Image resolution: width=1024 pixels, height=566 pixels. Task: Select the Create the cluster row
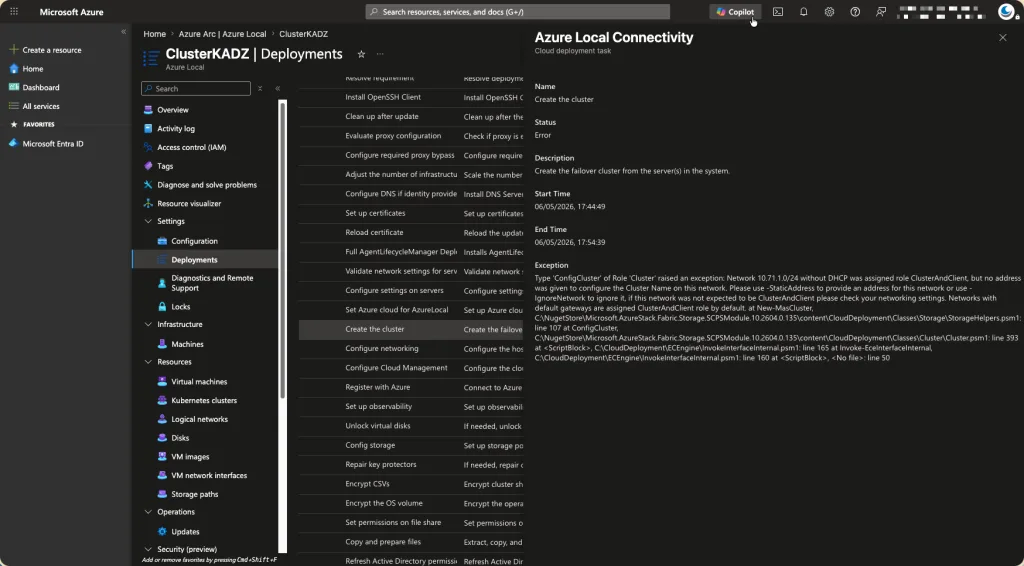(411, 330)
